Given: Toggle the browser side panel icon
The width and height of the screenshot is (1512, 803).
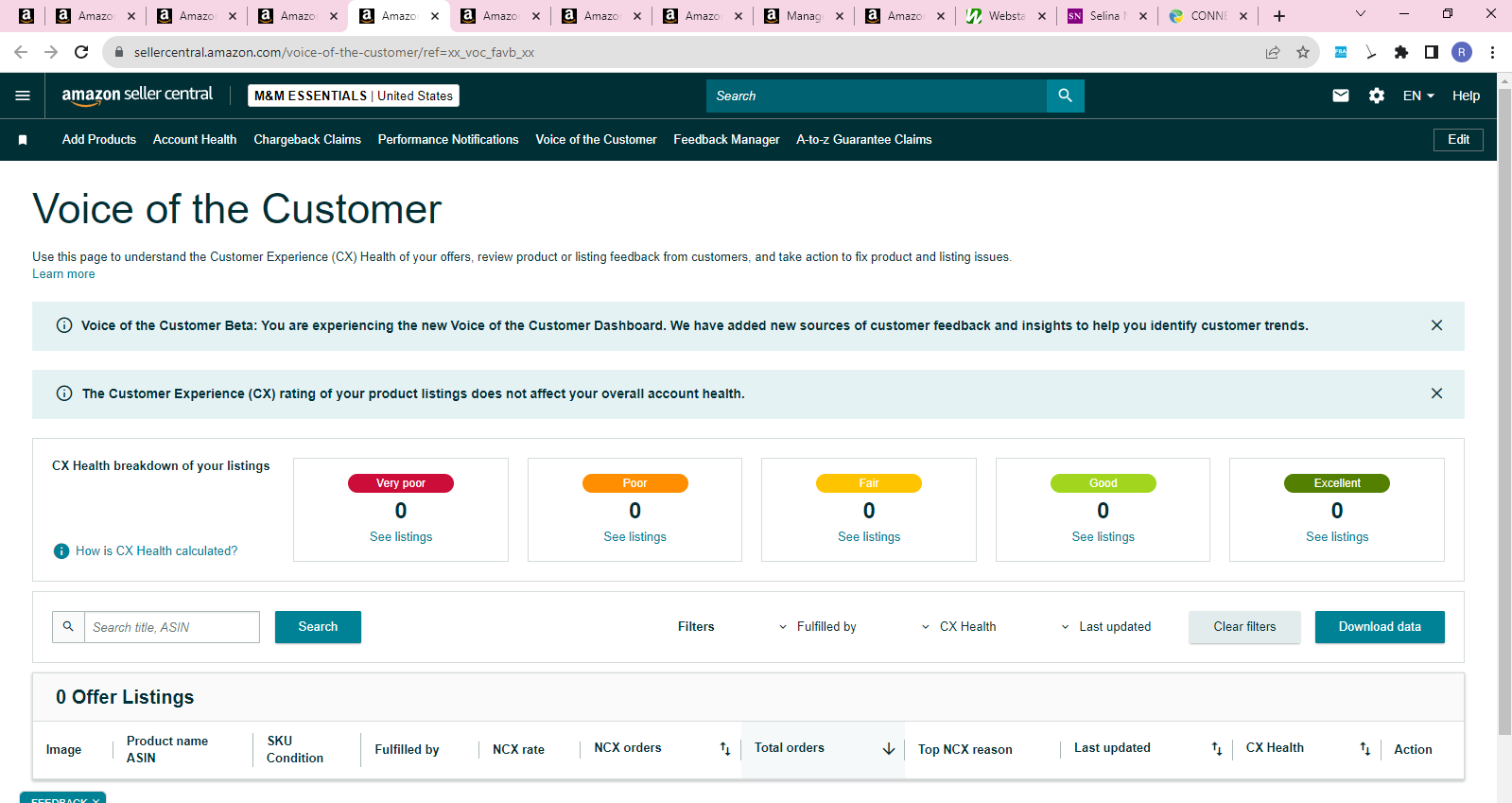Looking at the screenshot, I should (1432, 52).
